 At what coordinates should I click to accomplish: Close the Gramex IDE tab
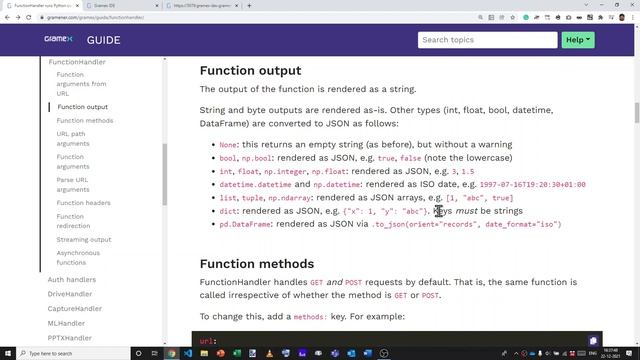pyautogui.click(x=157, y=6)
